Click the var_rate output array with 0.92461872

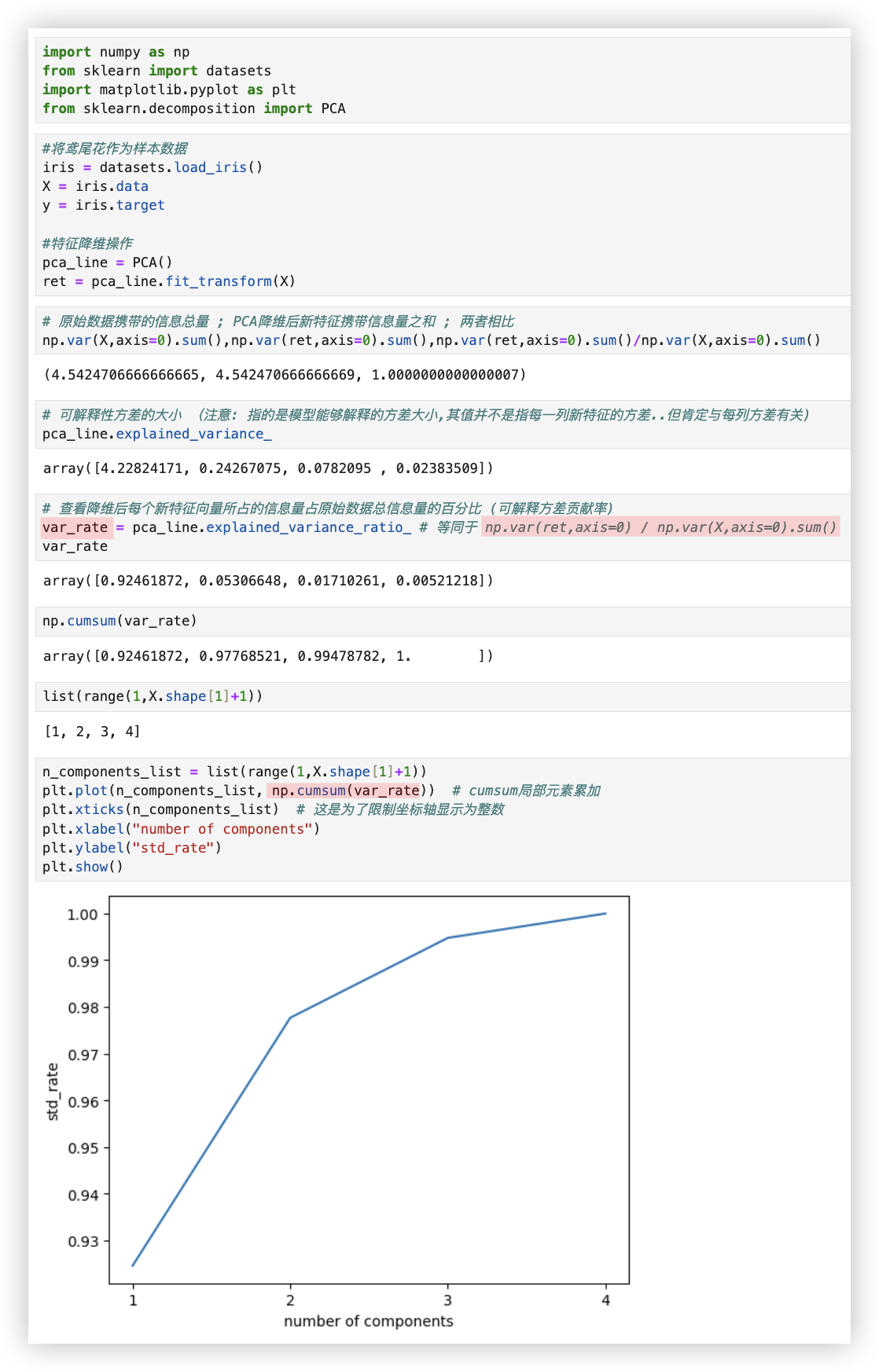(268, 581)
